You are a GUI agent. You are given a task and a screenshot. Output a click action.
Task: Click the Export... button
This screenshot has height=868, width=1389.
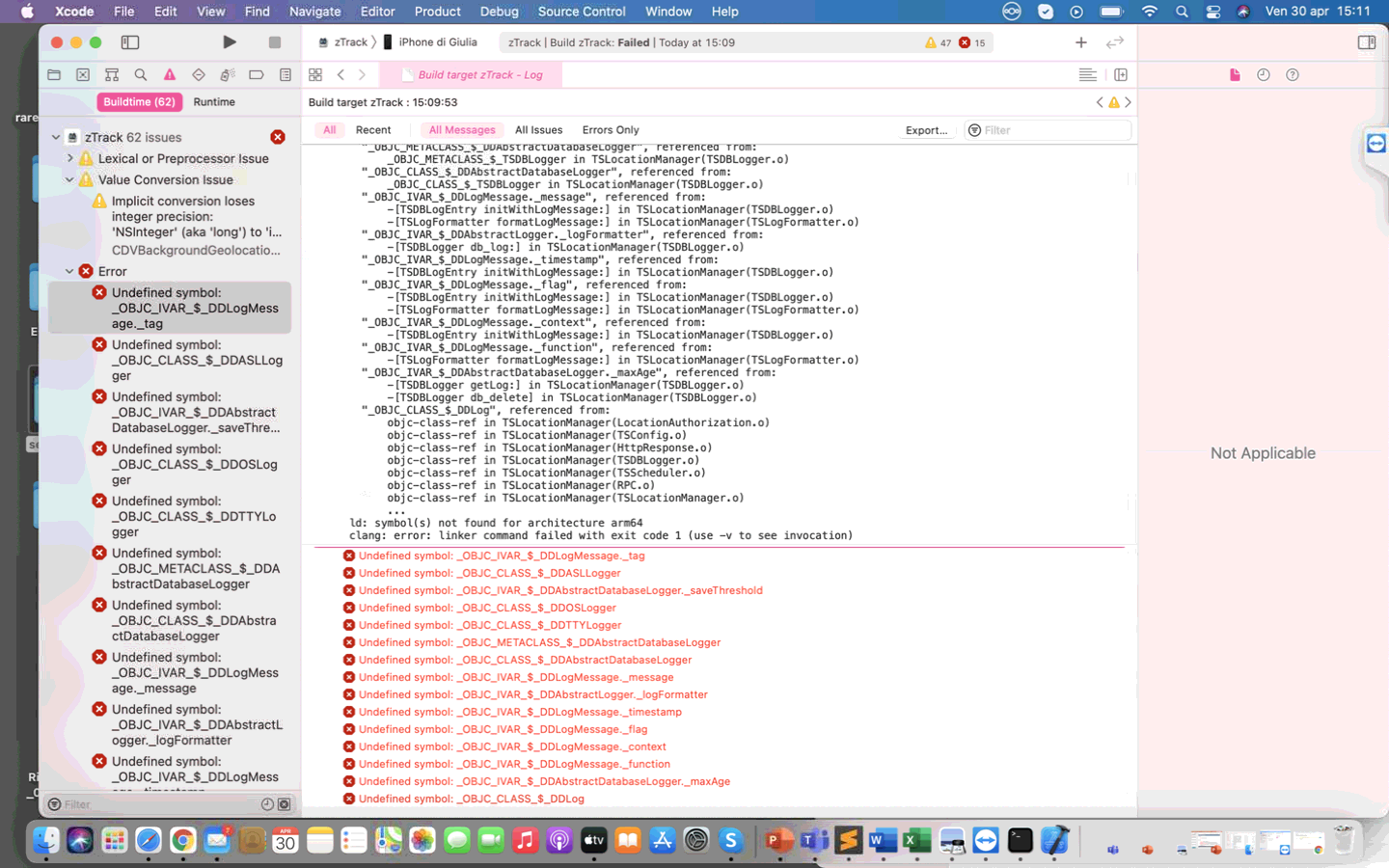925,129
